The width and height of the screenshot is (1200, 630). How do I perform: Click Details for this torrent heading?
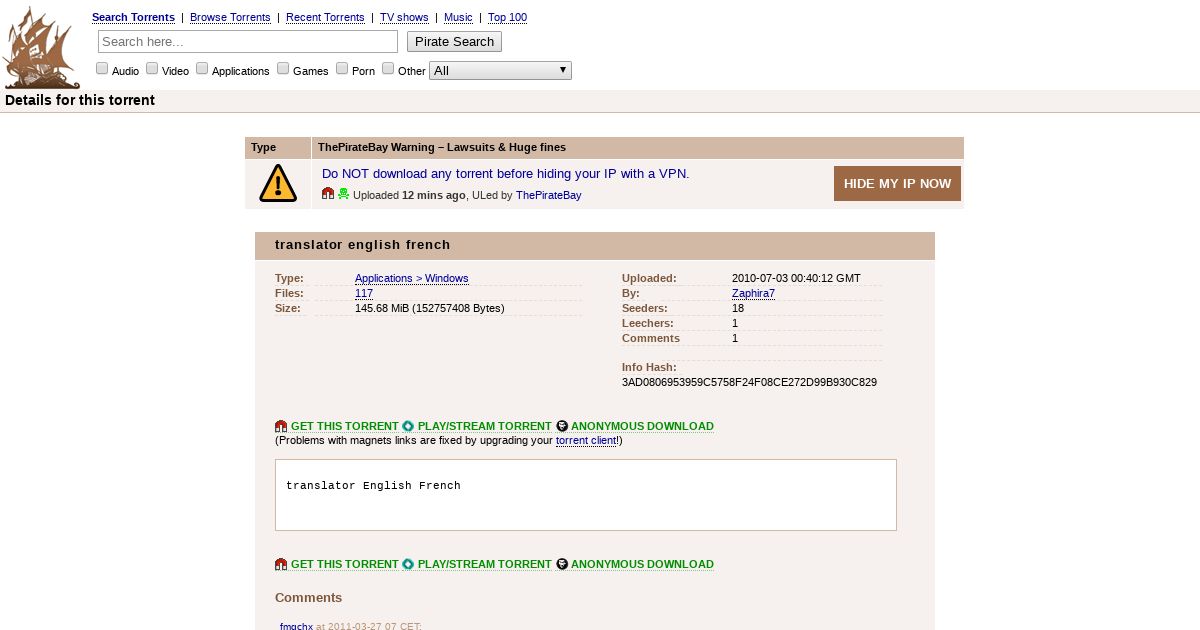[80, 100]
